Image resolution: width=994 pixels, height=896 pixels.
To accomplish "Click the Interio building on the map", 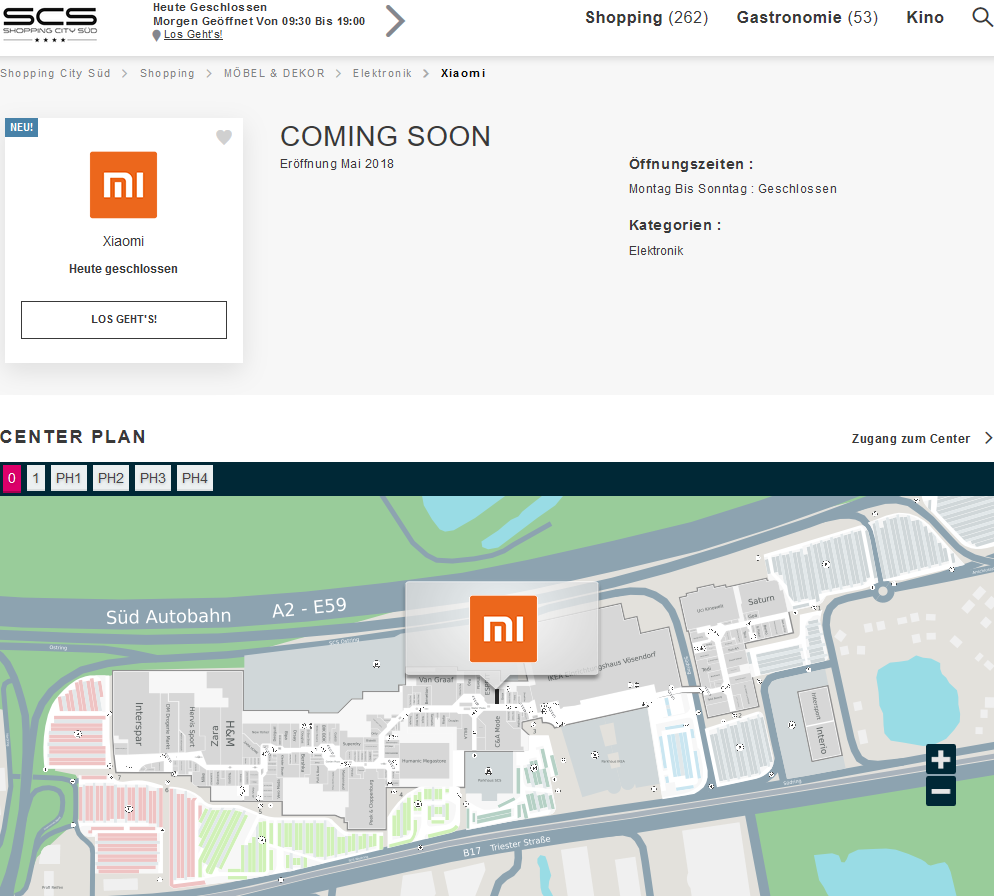I will point(822,740).
